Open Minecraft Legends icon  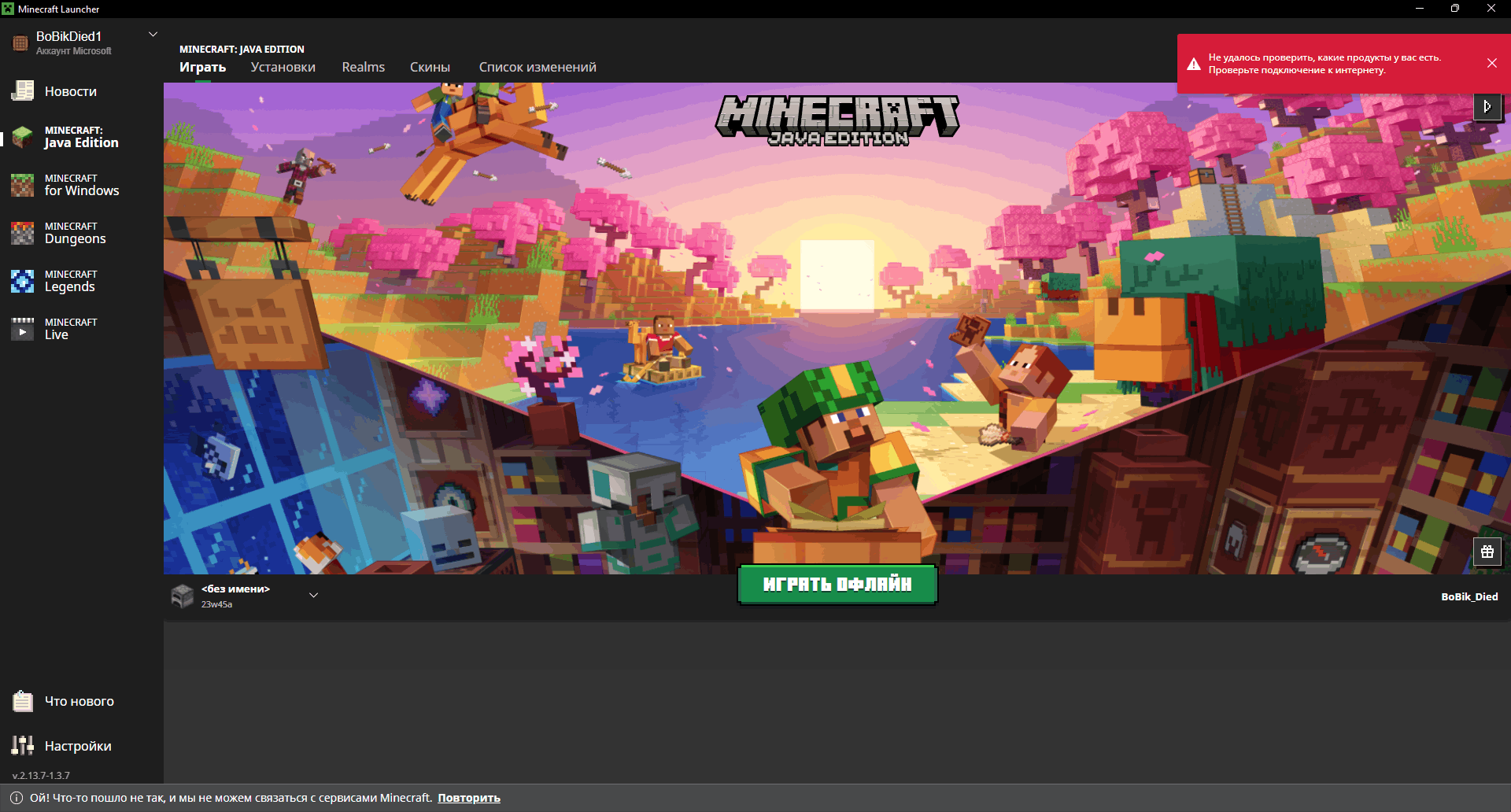coord(22,281)
